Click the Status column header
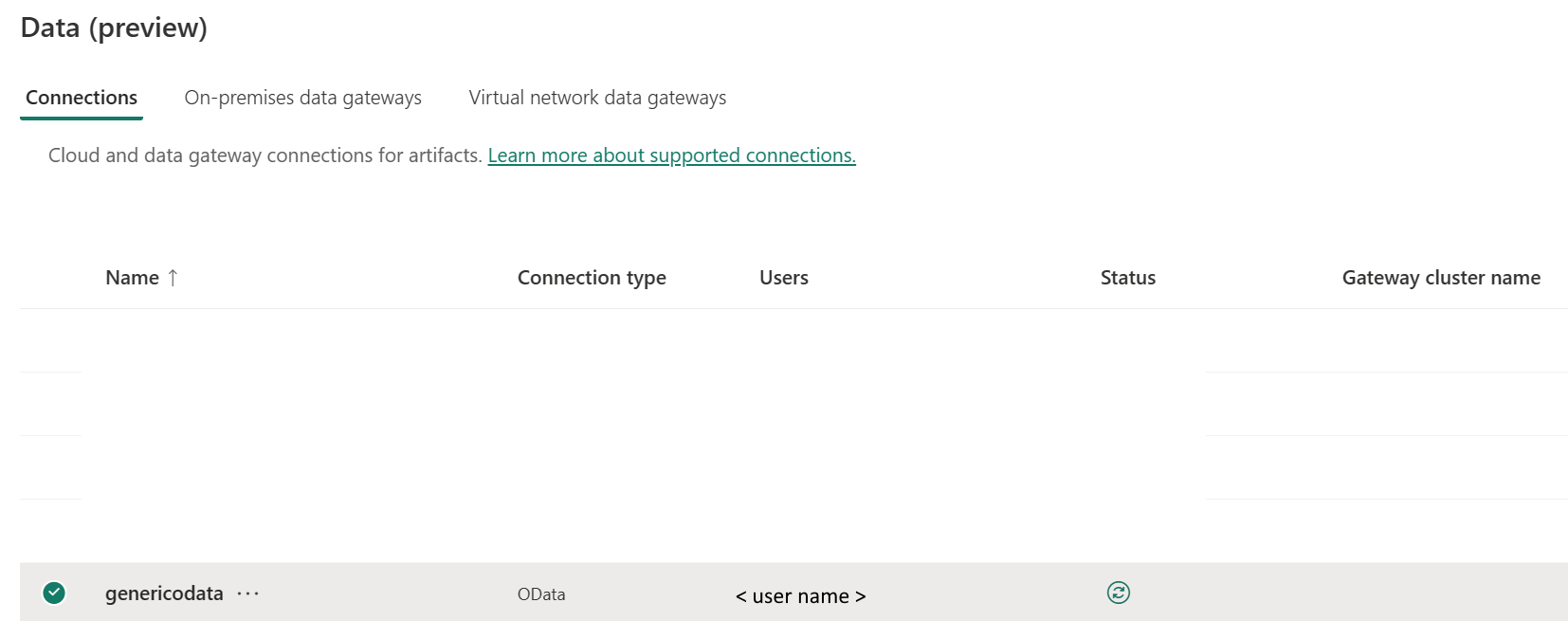This screenshot has height=621, width=1568. (1128, 278)
